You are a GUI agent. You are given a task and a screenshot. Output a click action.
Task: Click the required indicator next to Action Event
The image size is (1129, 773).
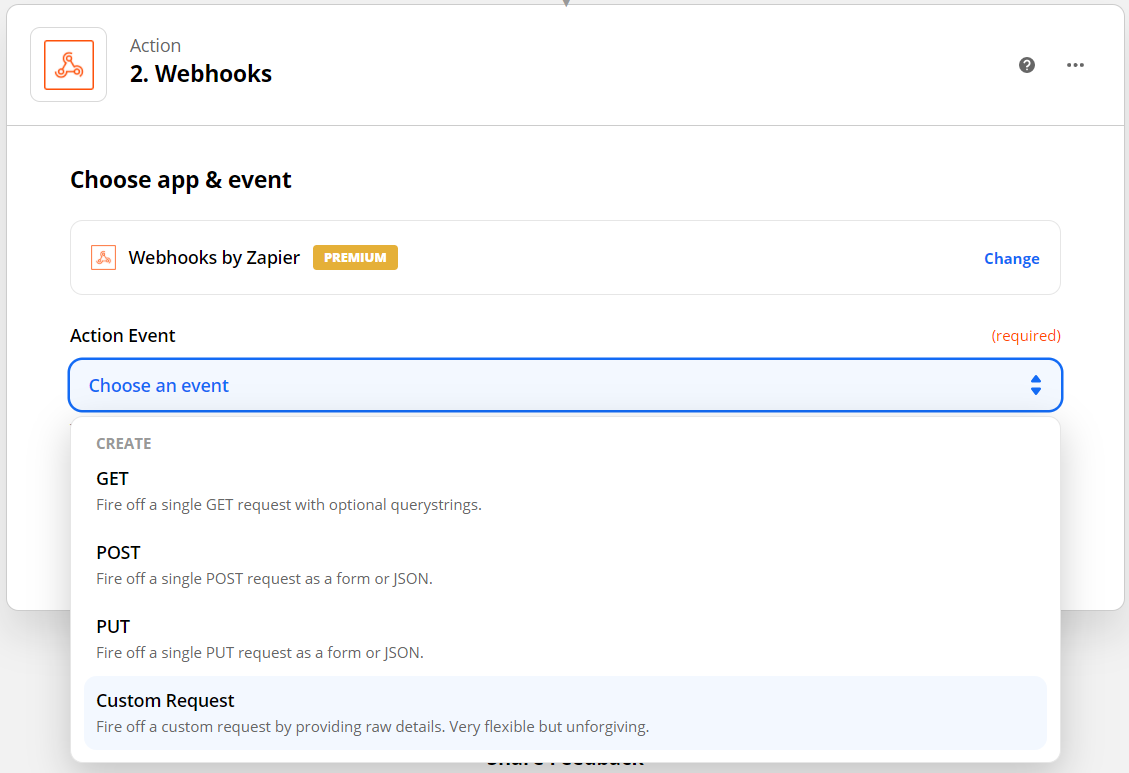click(1026, 335)
